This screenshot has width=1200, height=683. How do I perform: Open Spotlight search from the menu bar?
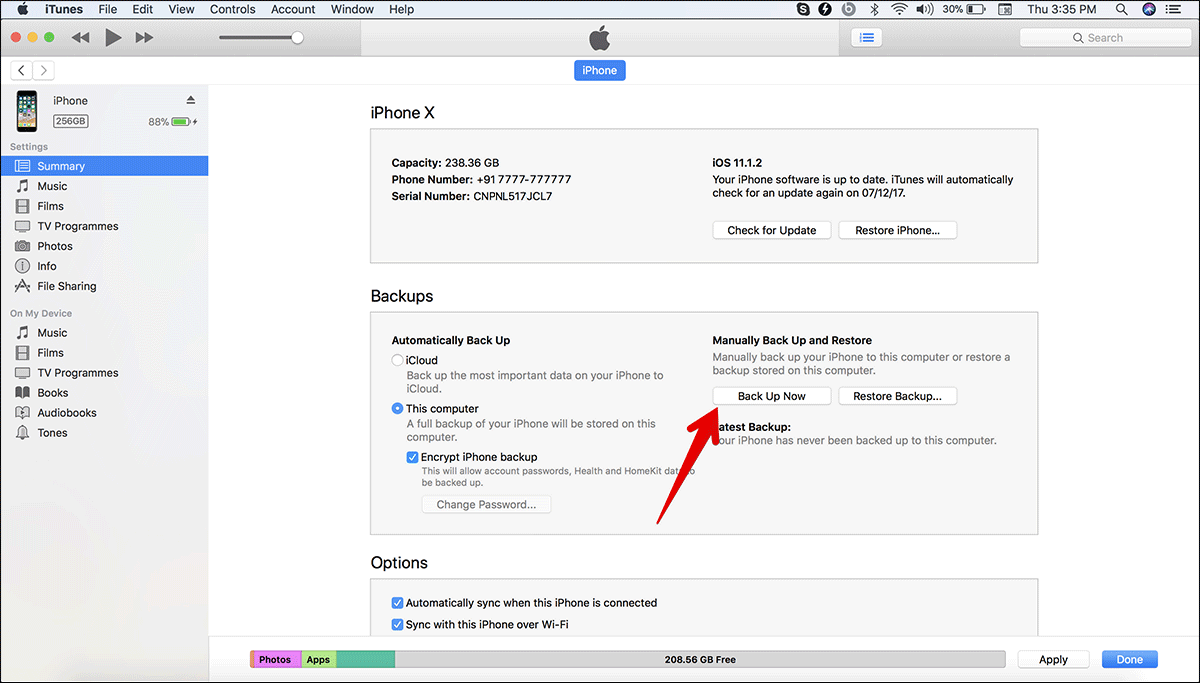(1123, 9)
